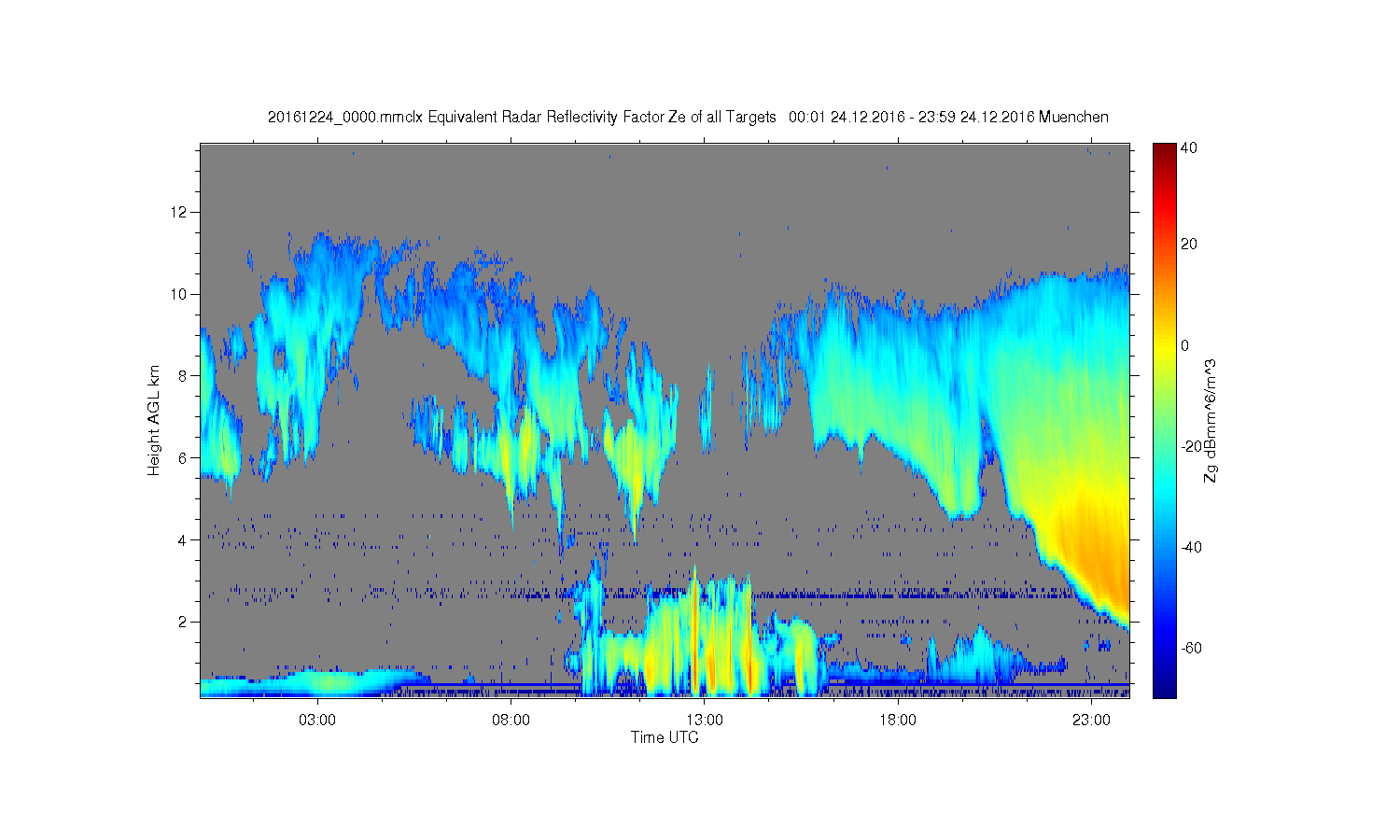Pick the colorbar tick label 0
This screenshot has height=840, width=1400.
(1185, 345)
